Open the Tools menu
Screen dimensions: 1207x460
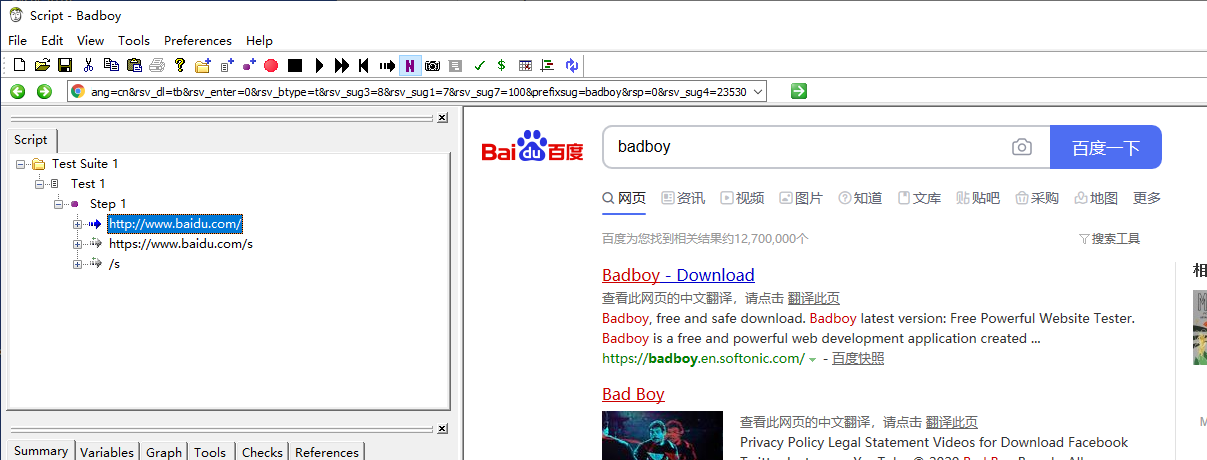coord(134,41)
